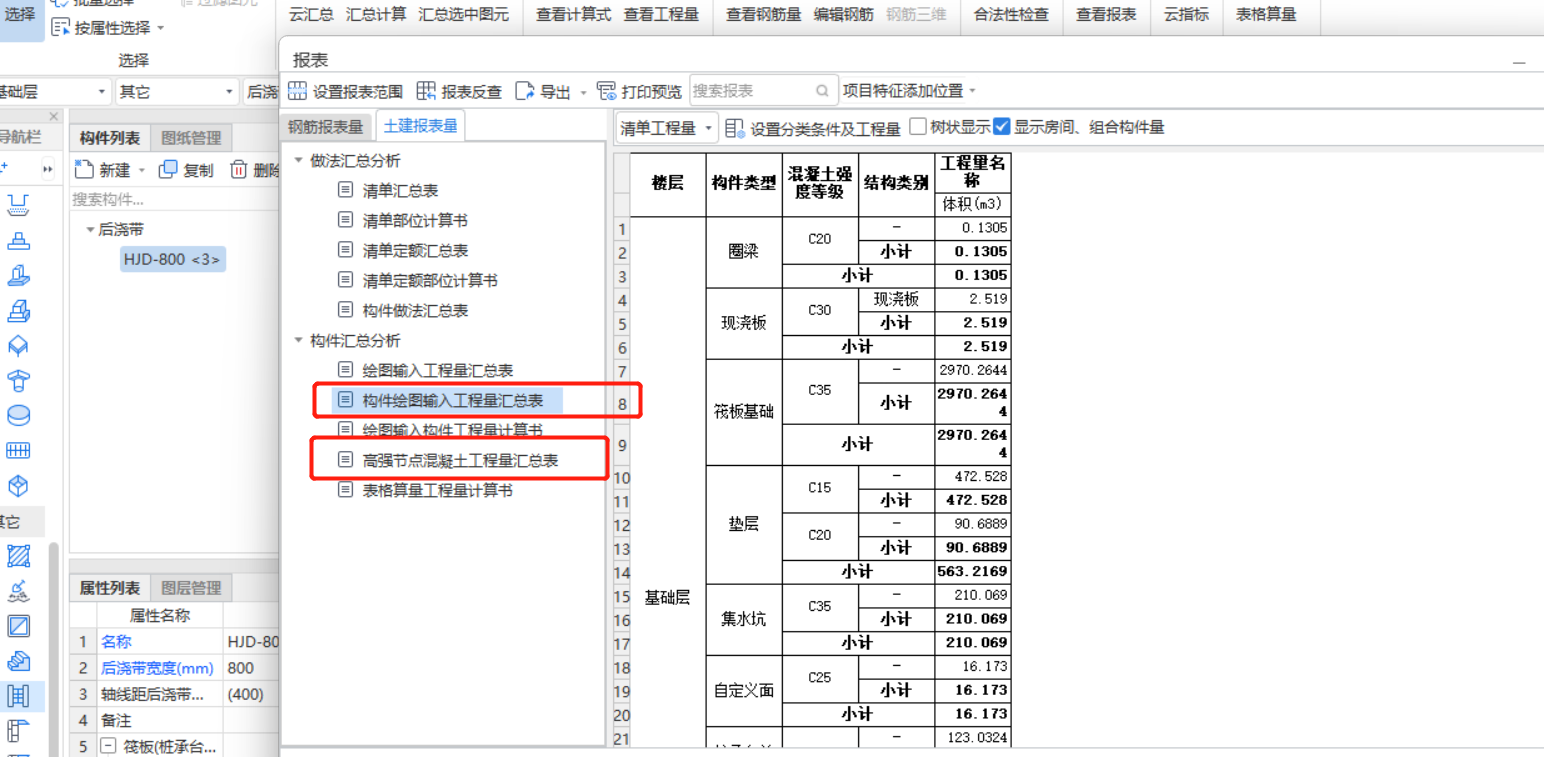Screen dimensions: 1544x757
Task: Click 查看工程量 in the top toolbar
Action: pyautogui.click(x=661, y=14)
